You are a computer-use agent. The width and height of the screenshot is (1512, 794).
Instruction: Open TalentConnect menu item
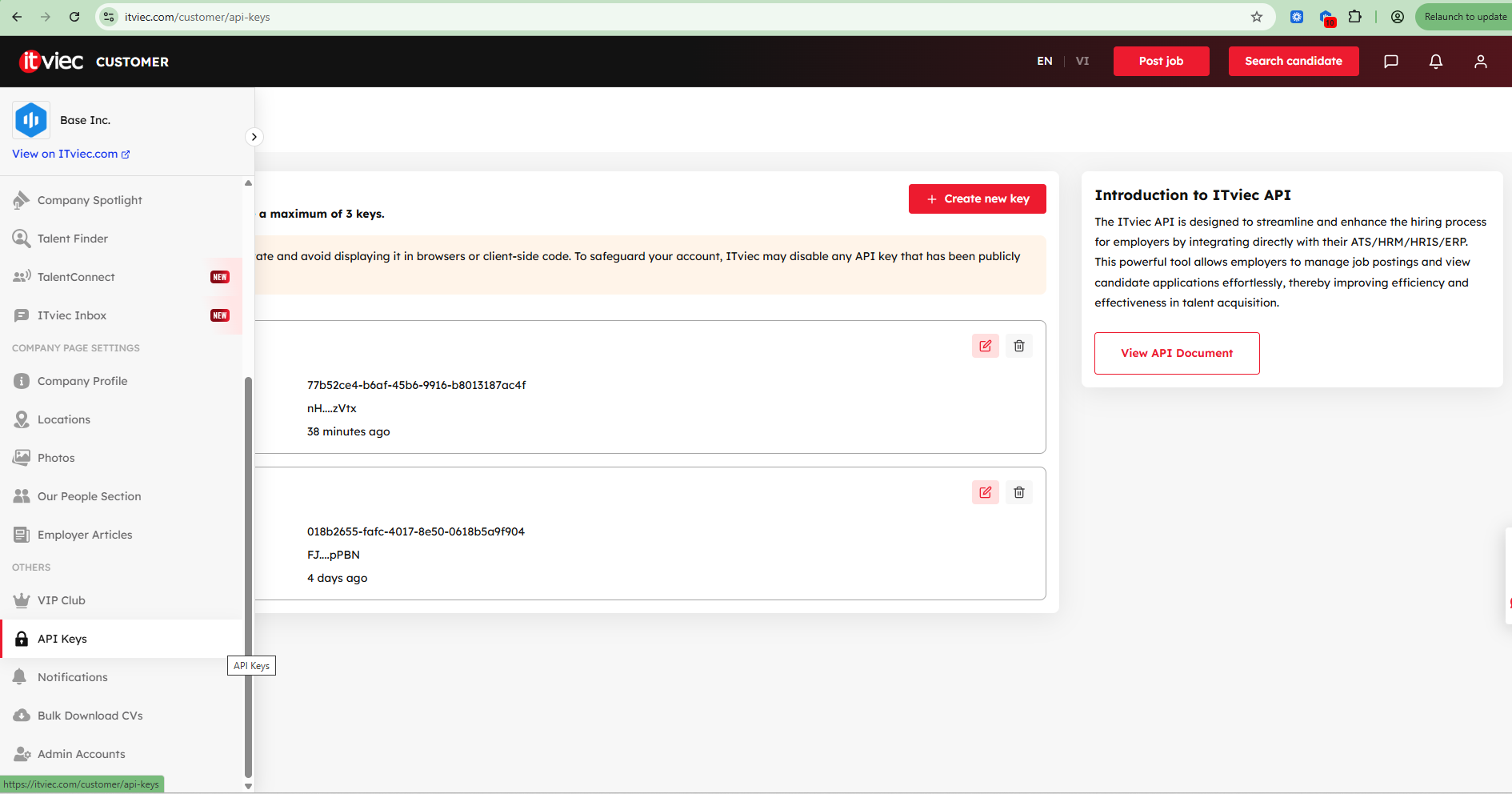coord(122,277)
